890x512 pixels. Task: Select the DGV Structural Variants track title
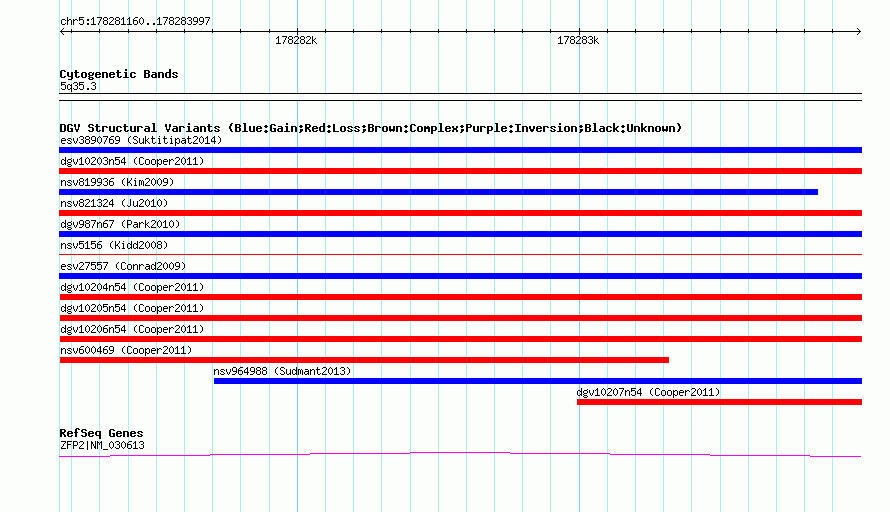tap(371, 128)
